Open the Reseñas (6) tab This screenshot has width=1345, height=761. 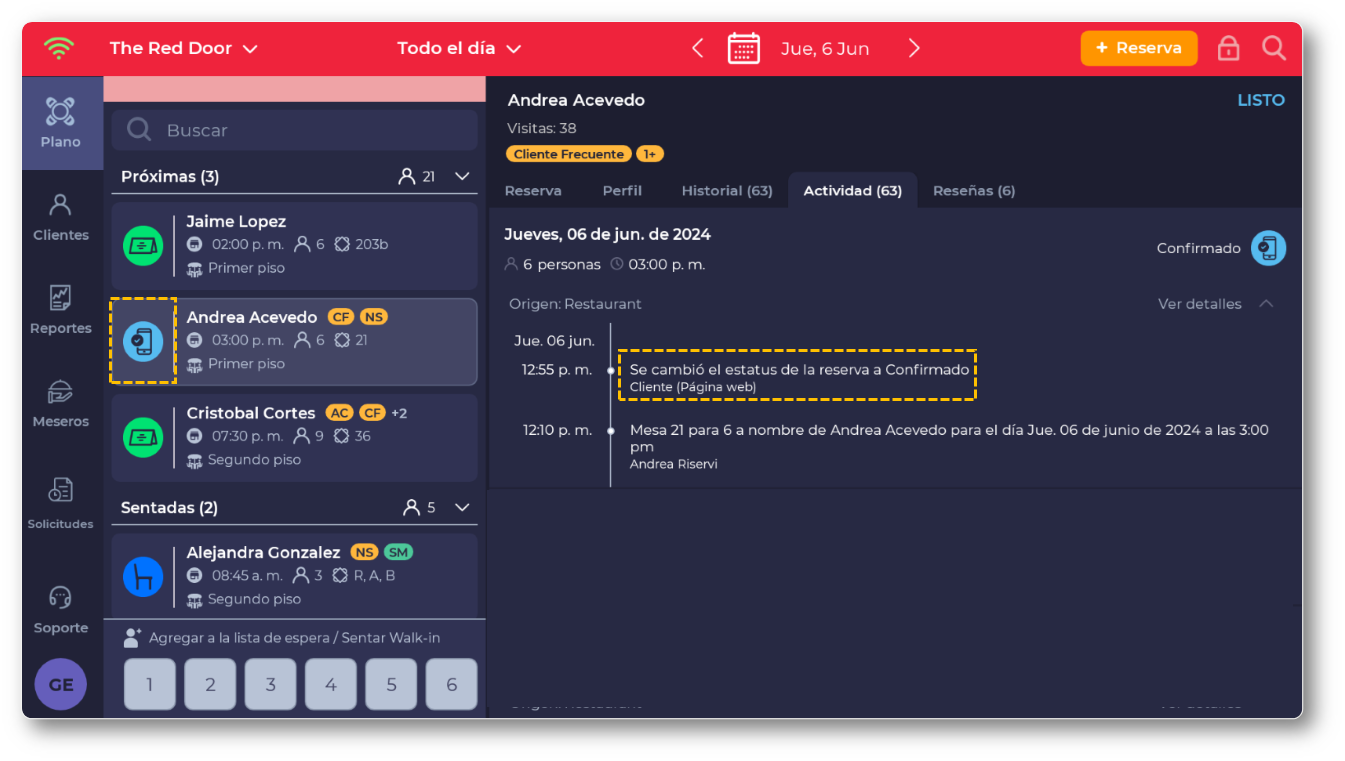pos(974,191)
